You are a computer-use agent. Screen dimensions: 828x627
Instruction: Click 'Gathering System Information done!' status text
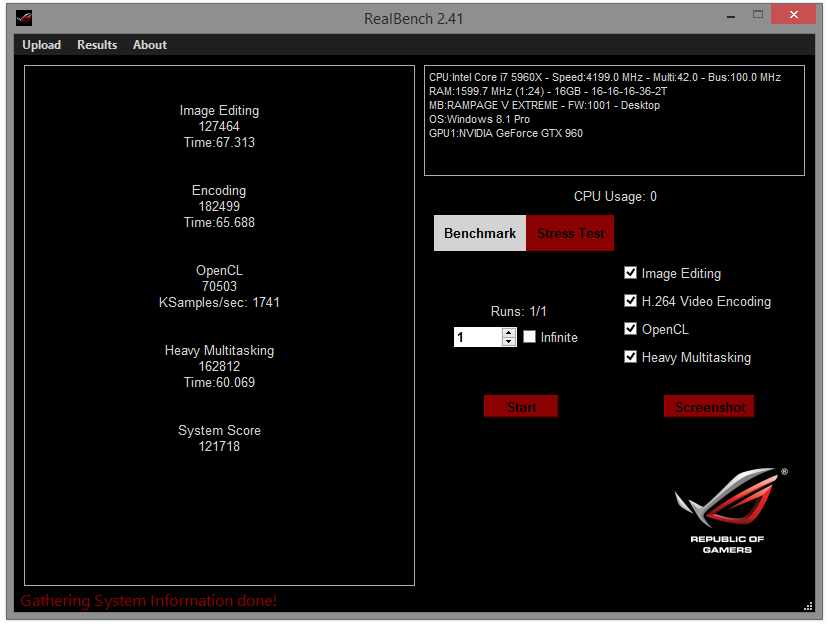click(148, 601)
